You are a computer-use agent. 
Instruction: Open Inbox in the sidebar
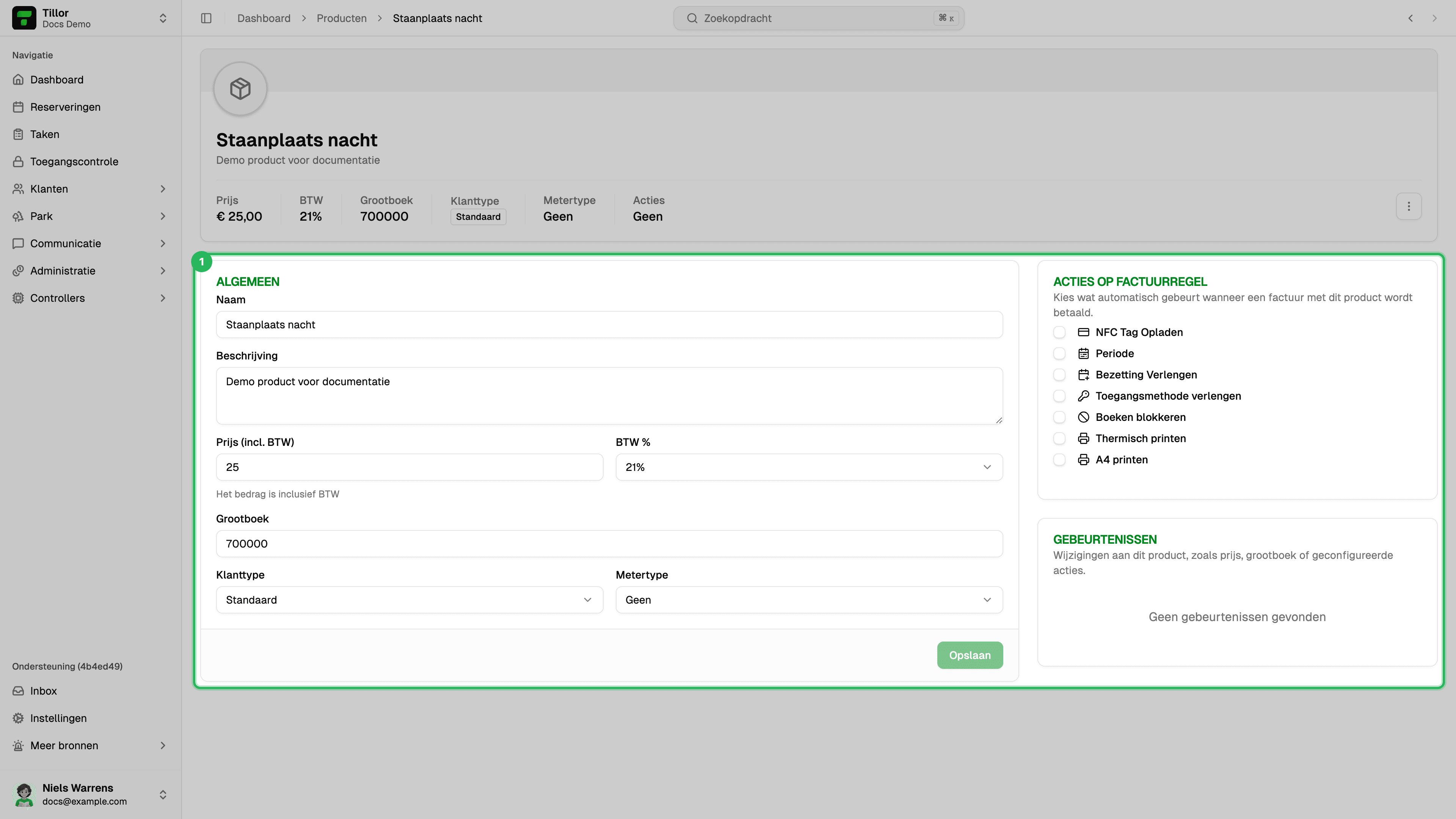[91, 691]
